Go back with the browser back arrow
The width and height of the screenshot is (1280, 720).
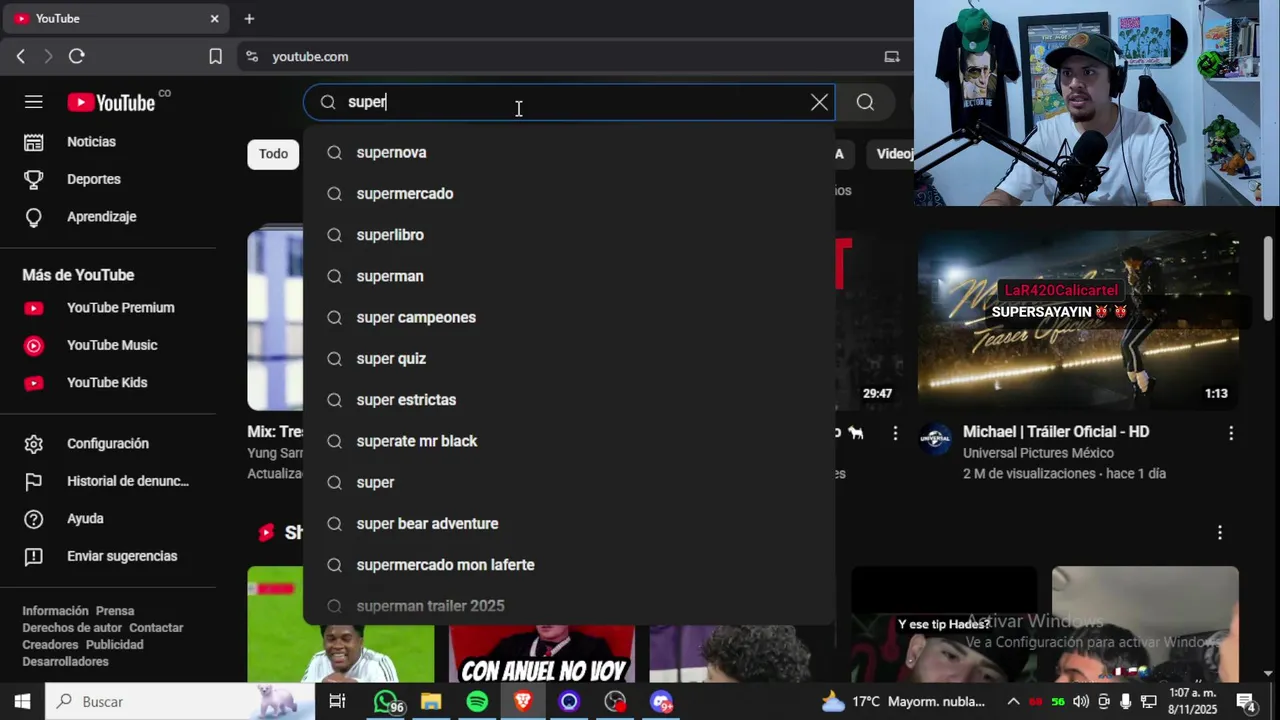click(20, 57)
